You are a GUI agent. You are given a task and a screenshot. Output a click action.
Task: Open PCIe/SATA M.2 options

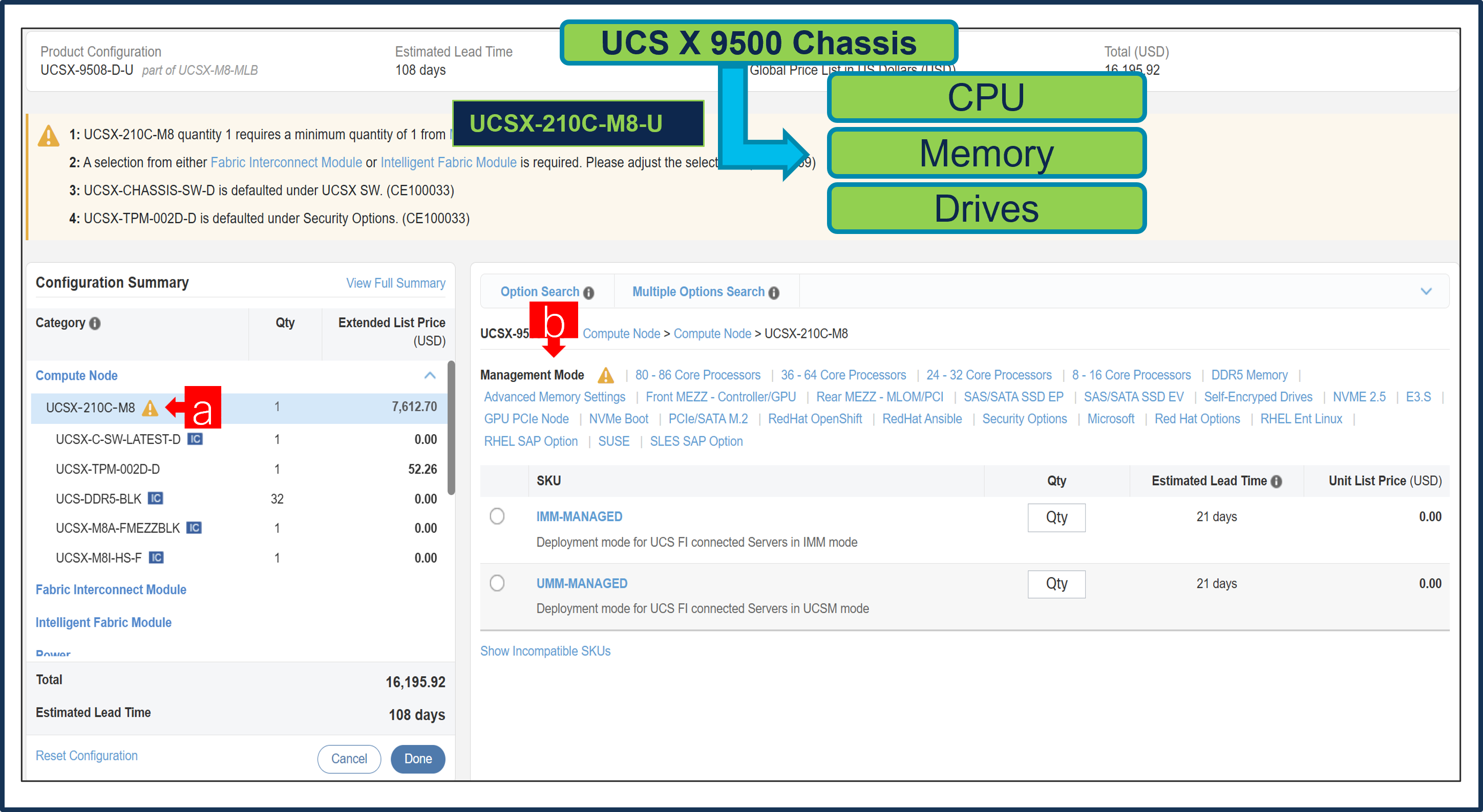tap(708, 419)
